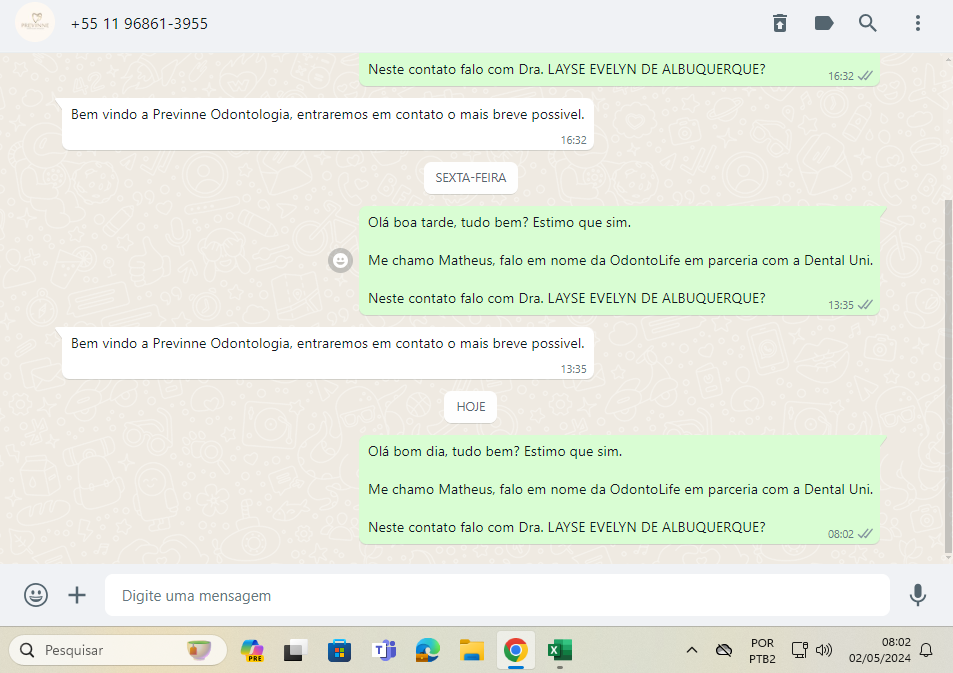This screenshot has width=953, height=673.
Task: Select the 16:32 outgoing LAYSE EVELYN message
Action: click(619, 69)
